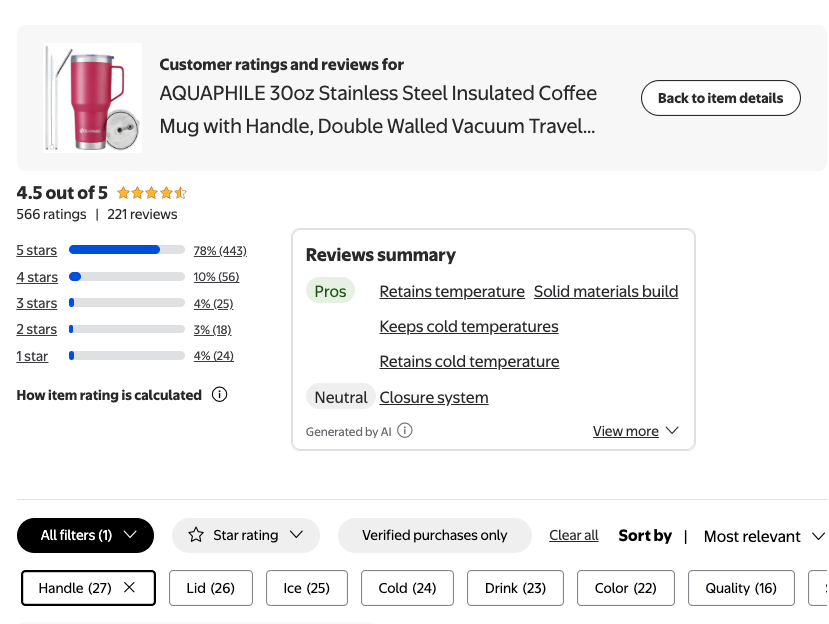Expand View more in Reviews summary
This screenshot has width=829, height=624.
pos(635,431)
